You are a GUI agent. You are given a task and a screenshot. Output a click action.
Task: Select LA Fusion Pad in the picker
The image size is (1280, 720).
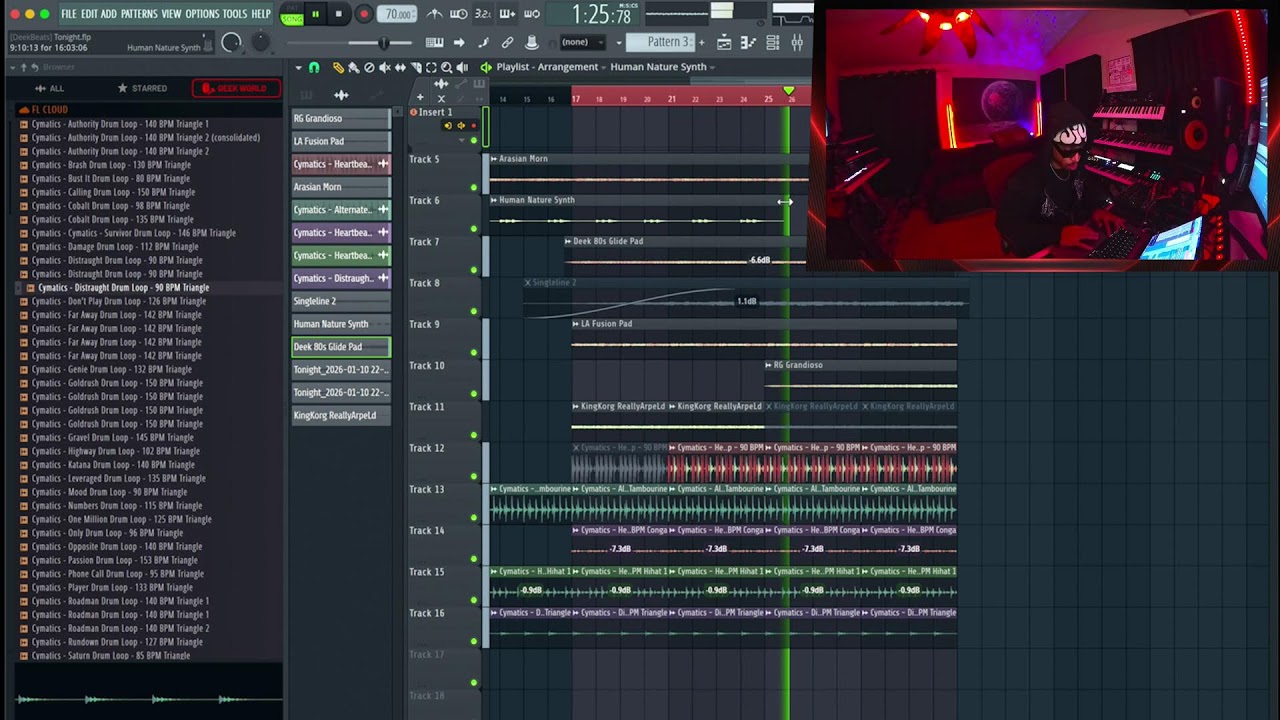point(341,141)
